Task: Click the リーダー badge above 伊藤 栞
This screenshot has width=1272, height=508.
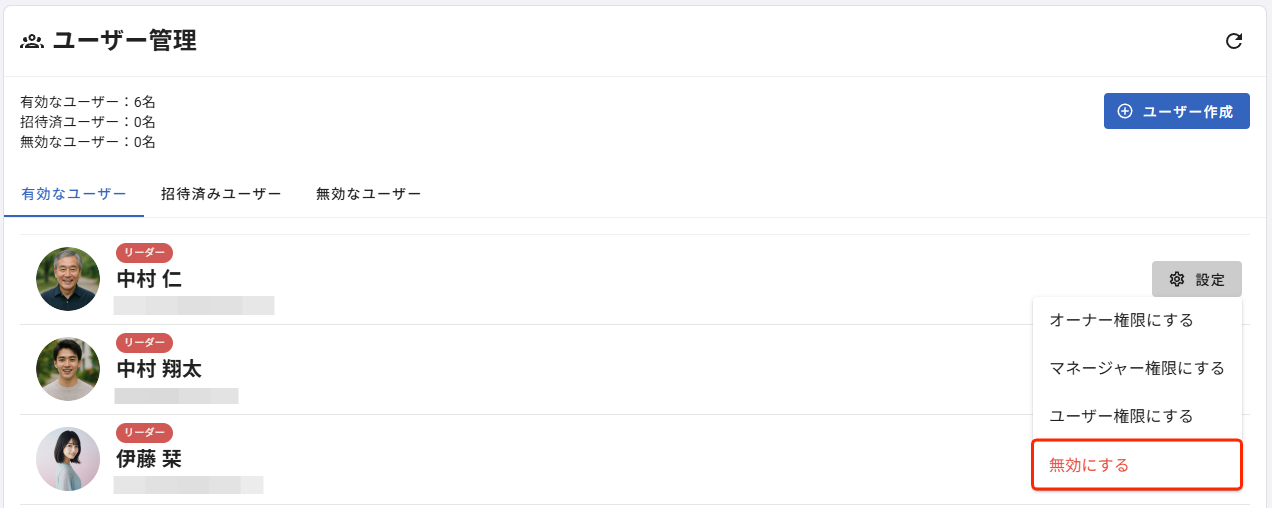Action: coord(144,433)
